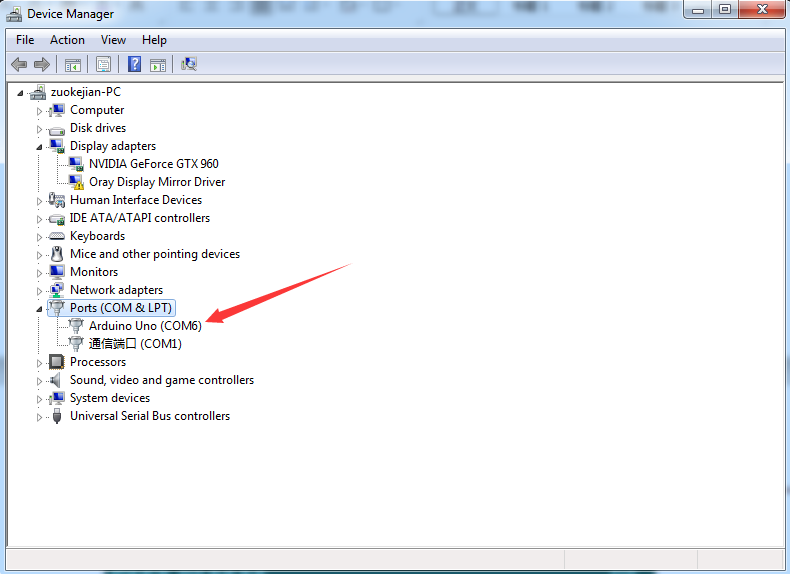The width and height of the screenshot is (790, 574).
Task: Collapse the zuokejian-PC root node
Action: click(20, 93)
